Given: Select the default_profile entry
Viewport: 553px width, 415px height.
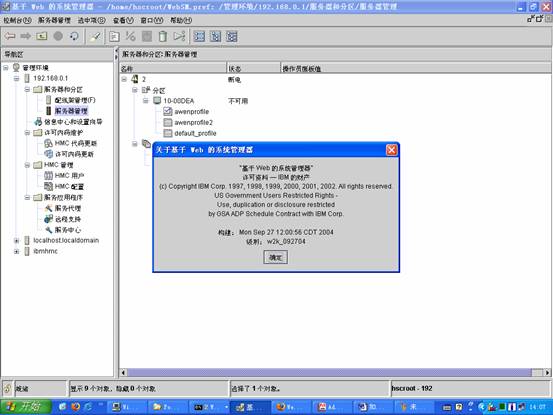Looking at the screenshot, I should [x=195, y=133].
